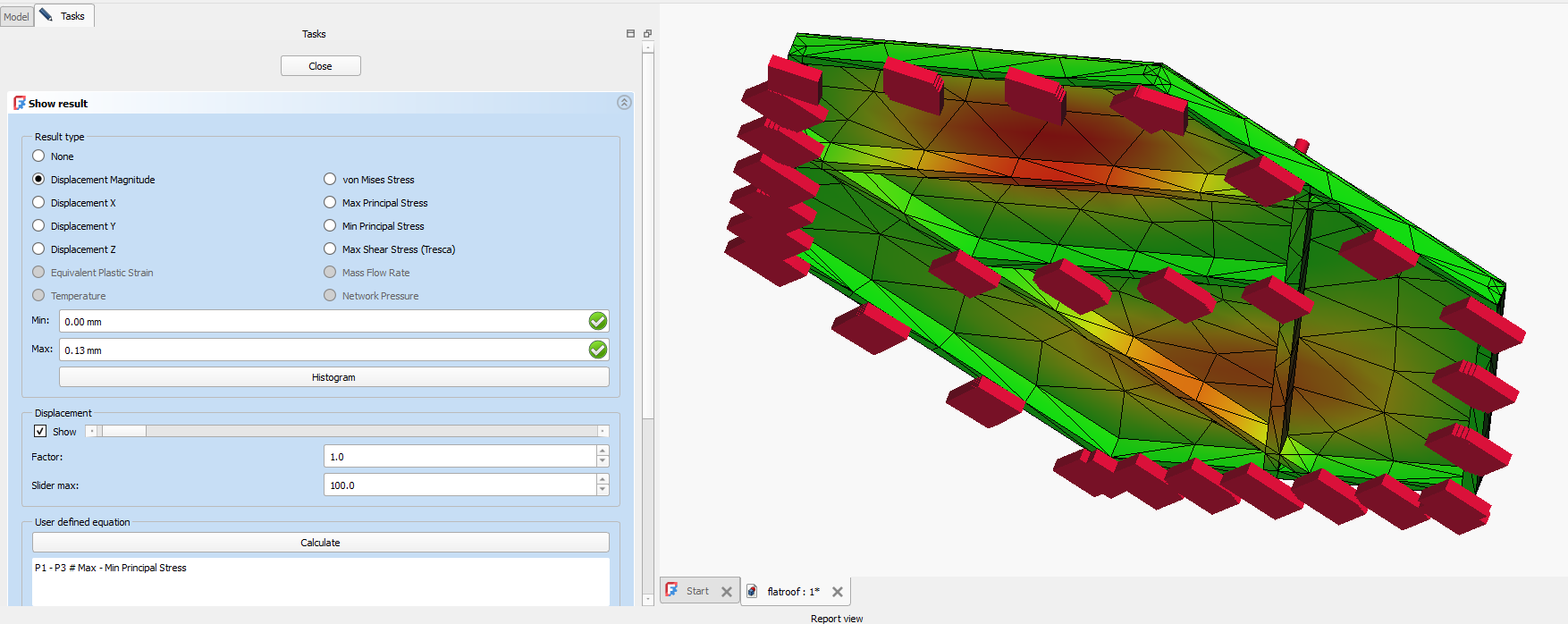
Task: Click the float panel icon beside Tasks header
Action: [x=647, y=34]
